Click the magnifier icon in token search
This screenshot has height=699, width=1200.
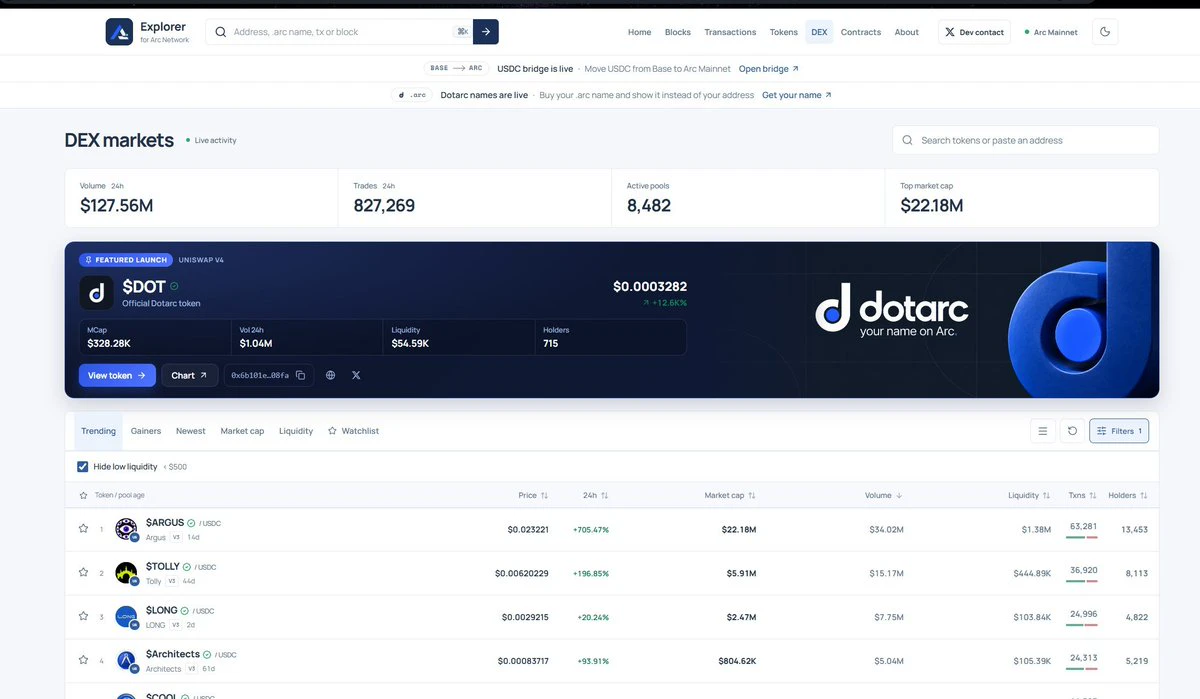(x=907, y=140)
